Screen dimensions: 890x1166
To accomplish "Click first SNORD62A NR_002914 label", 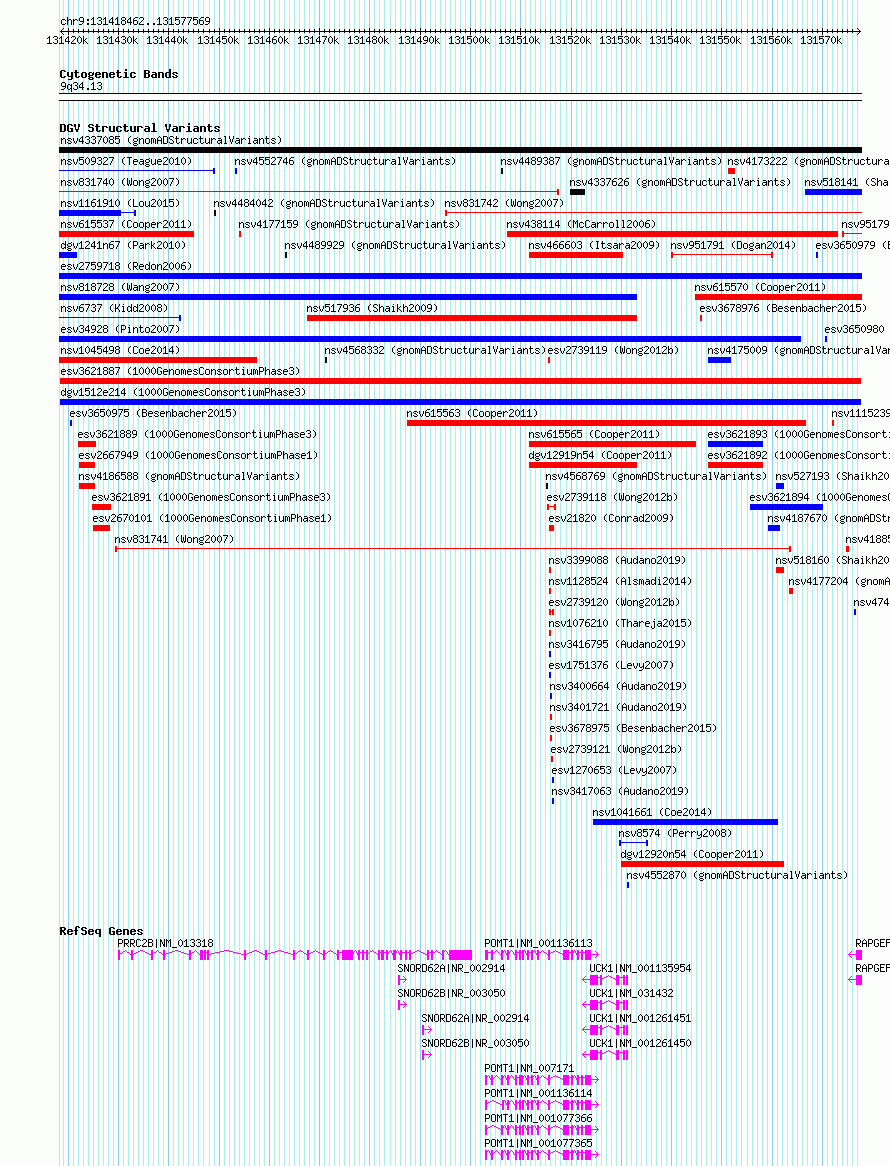I will [451, 968].
